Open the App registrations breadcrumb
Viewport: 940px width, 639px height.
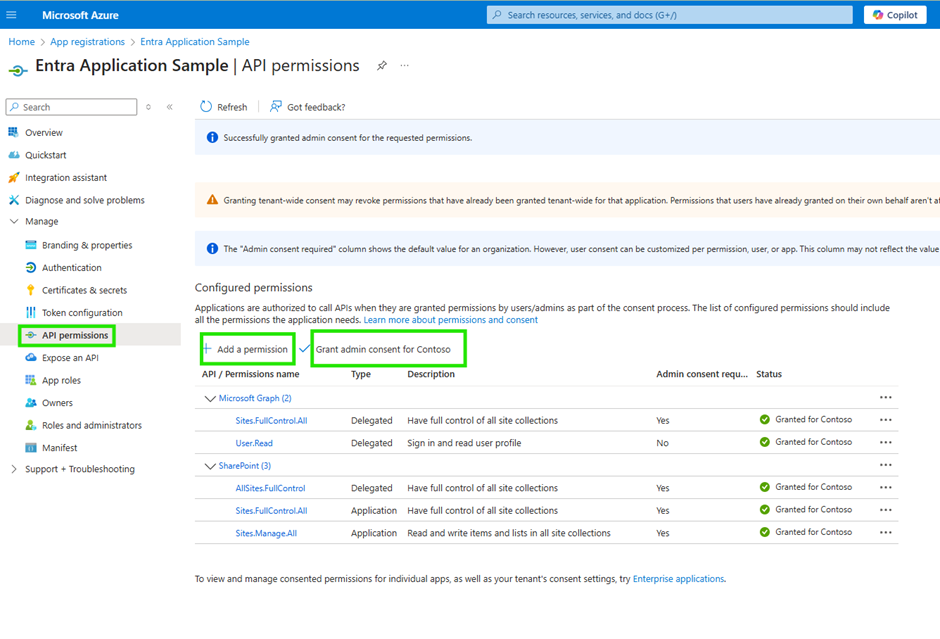tap(88, 42)
